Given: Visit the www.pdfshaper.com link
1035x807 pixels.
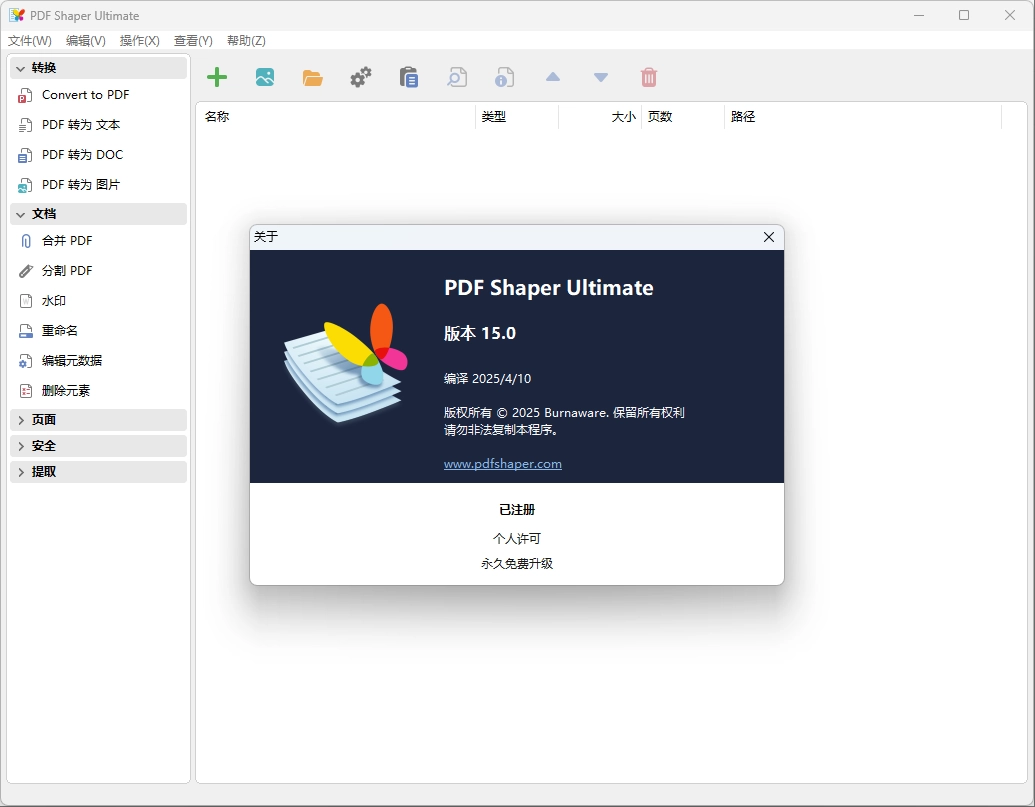Looking at the screenshot, I should click(x=502, y=463).
